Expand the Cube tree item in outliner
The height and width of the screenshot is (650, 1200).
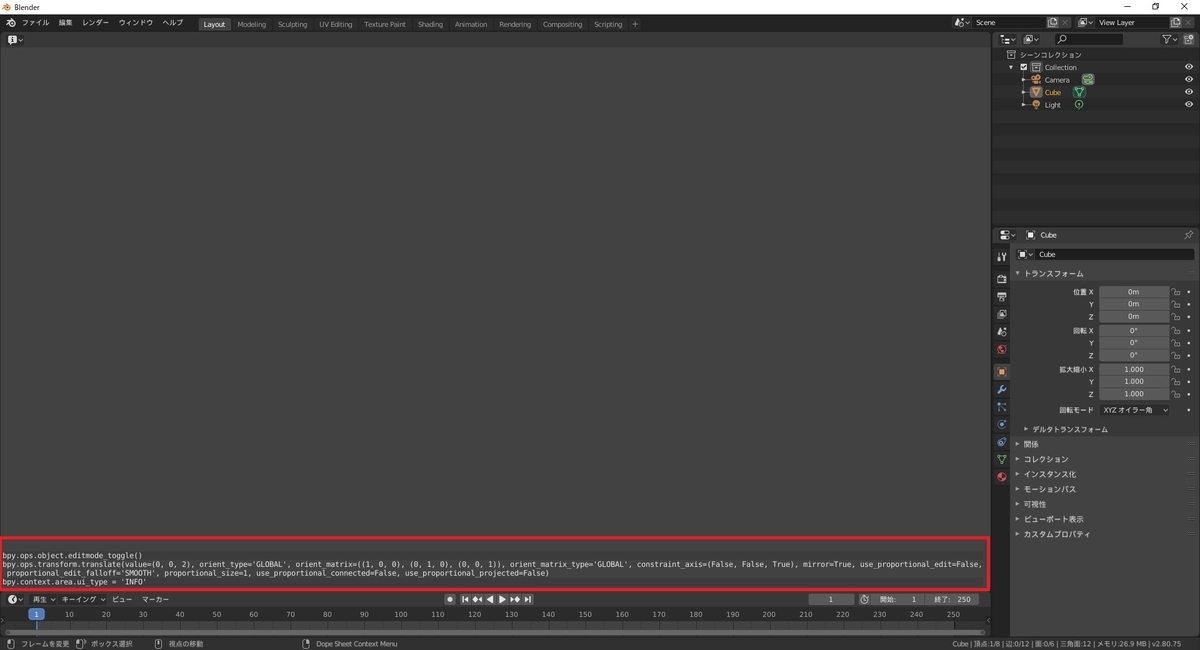pyautogui.click(x=1024, y=93)
